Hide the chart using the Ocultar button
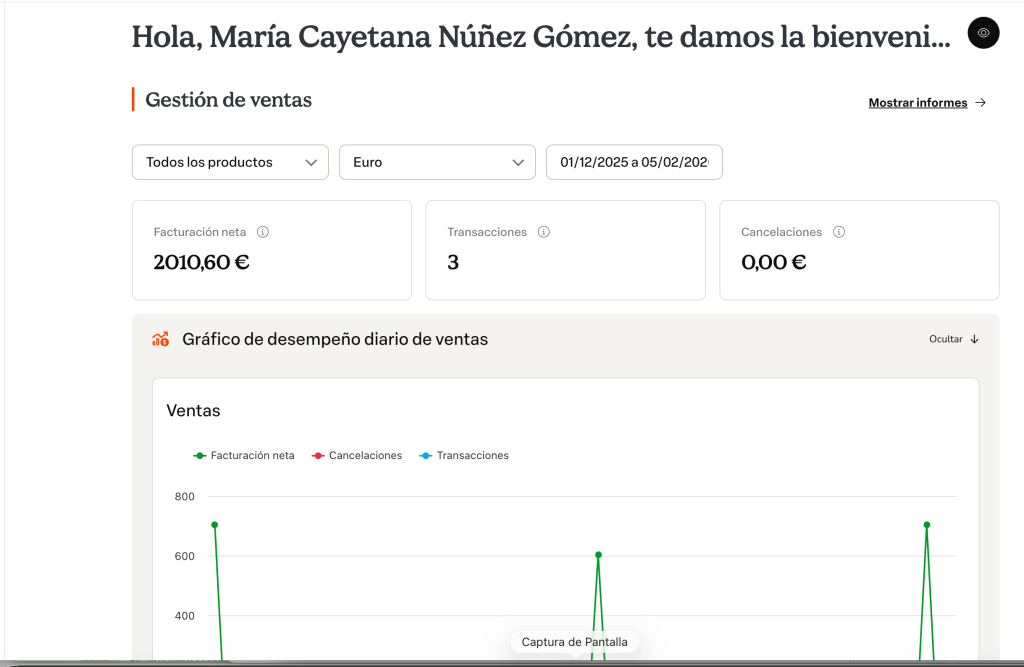1024x667 pixels. click(x=946, y=339)
